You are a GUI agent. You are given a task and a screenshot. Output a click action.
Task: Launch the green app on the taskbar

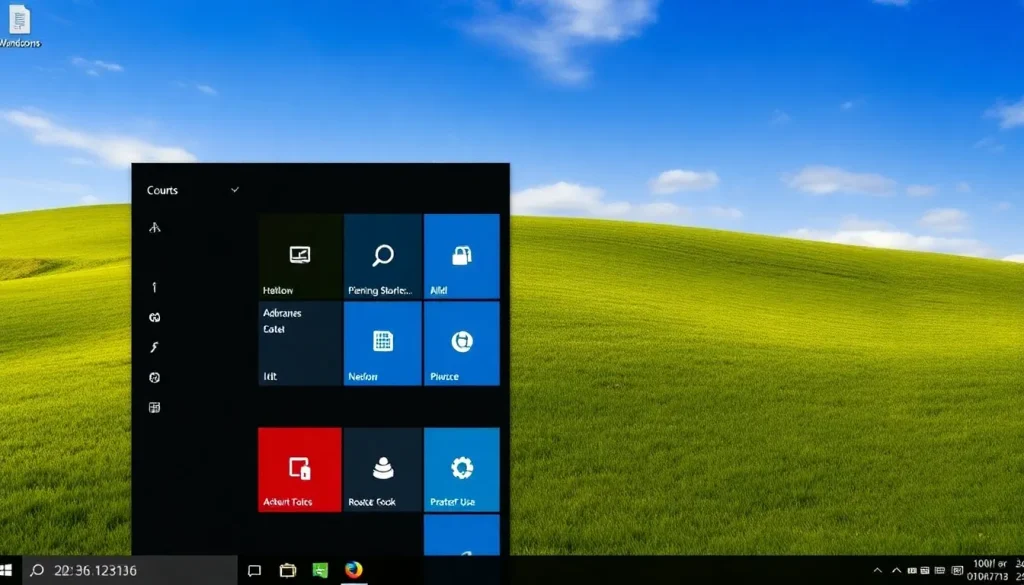pos(320,570)
